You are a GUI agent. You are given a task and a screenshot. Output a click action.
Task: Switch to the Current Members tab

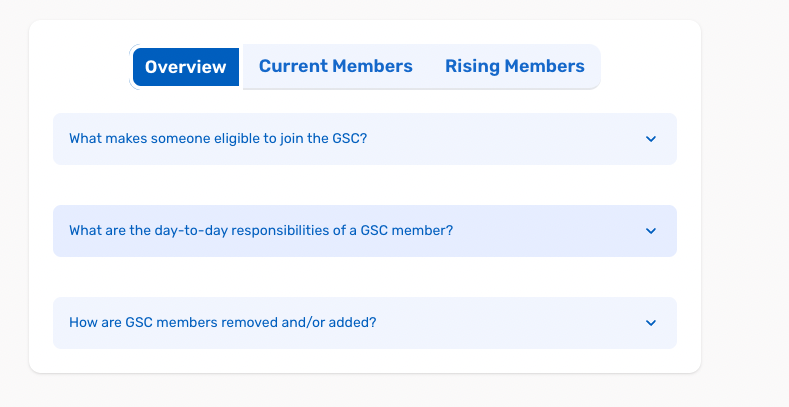[335, 67]
